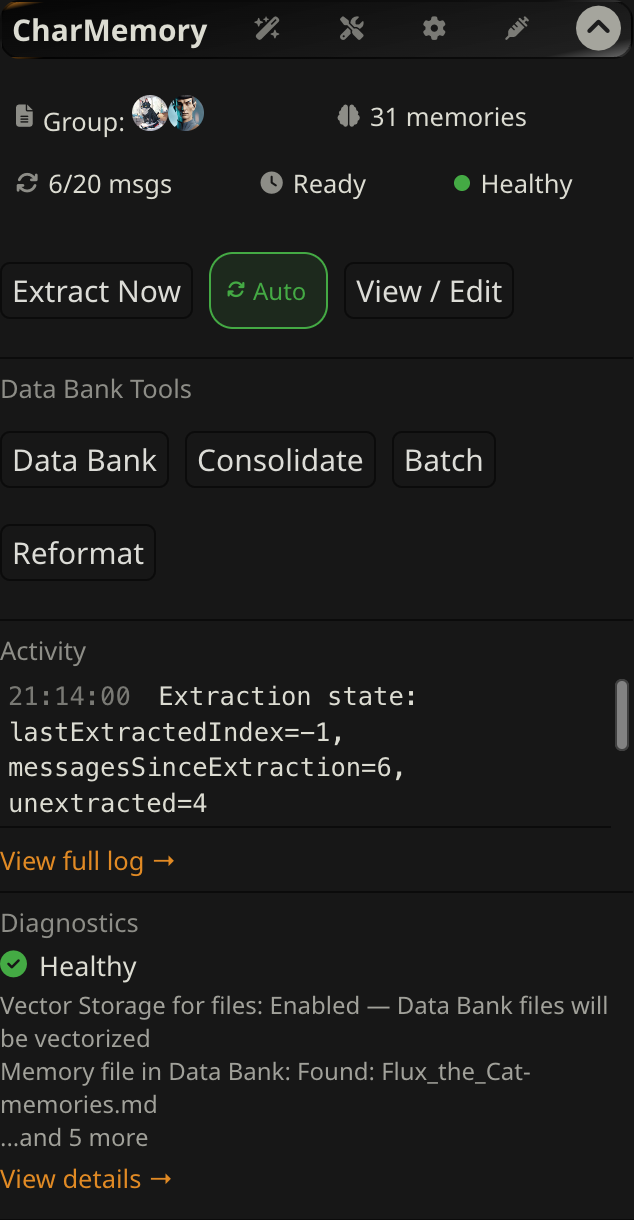Screen dimensions: 634x1220
Task: Click the syringe injection icon
Action: [x=516, y=29]
